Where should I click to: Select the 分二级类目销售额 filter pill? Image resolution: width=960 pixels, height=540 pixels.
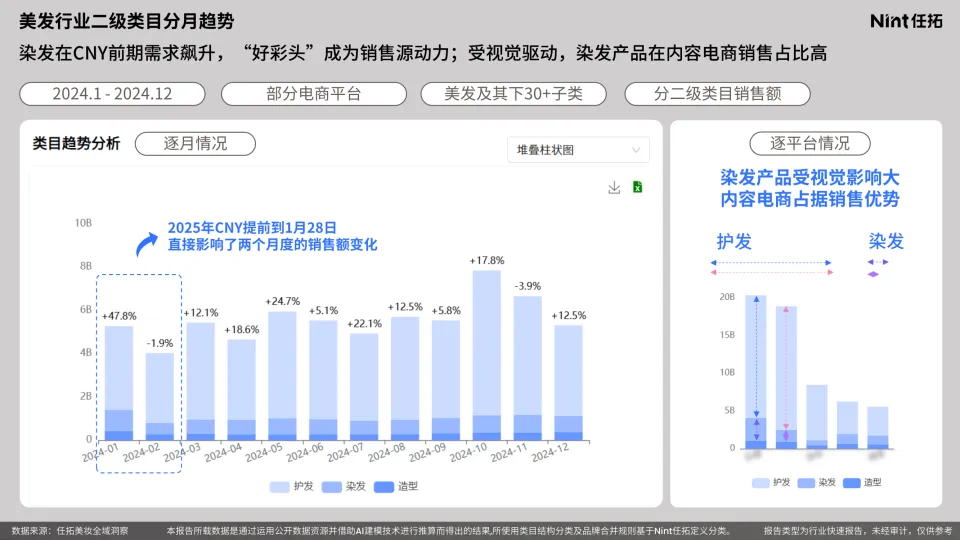717,94
